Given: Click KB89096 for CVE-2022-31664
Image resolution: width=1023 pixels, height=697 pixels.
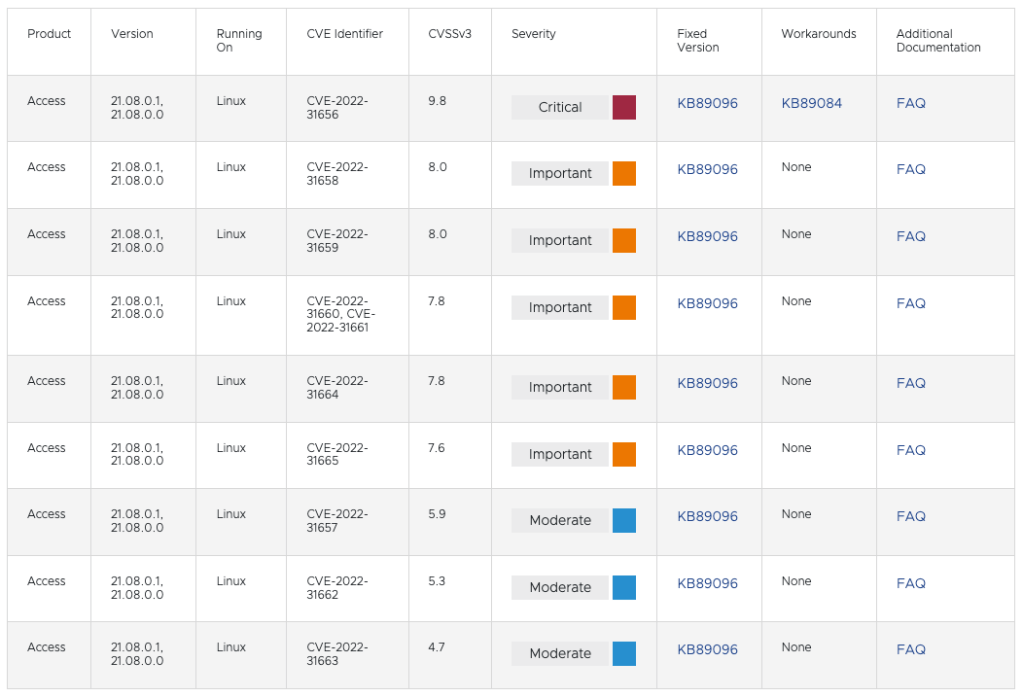Looking at the screenshot, I should click(707, 383).
